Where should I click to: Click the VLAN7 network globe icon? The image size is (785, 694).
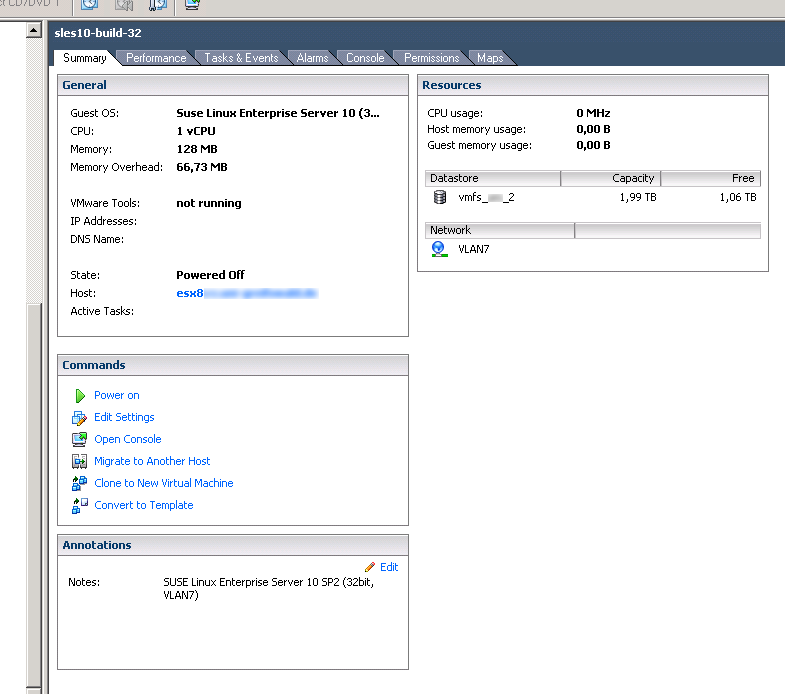(x=439, y=249)
